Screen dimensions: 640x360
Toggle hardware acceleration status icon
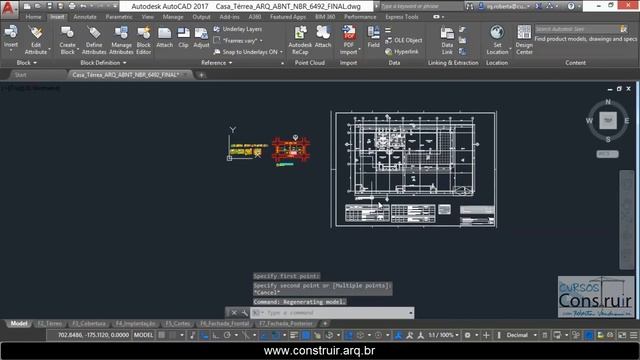pyautogui.click(x=588, y=335)
